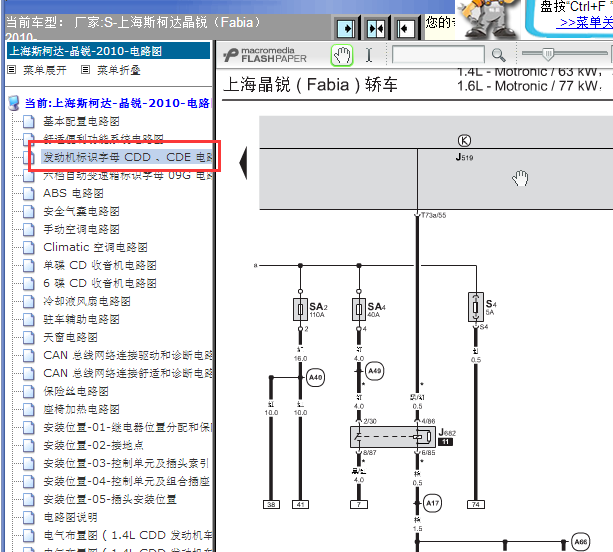This screenshot has height=552, width=613.
Task: Click the FlashPaper zoom slider handle
Action: coord(548,54)
